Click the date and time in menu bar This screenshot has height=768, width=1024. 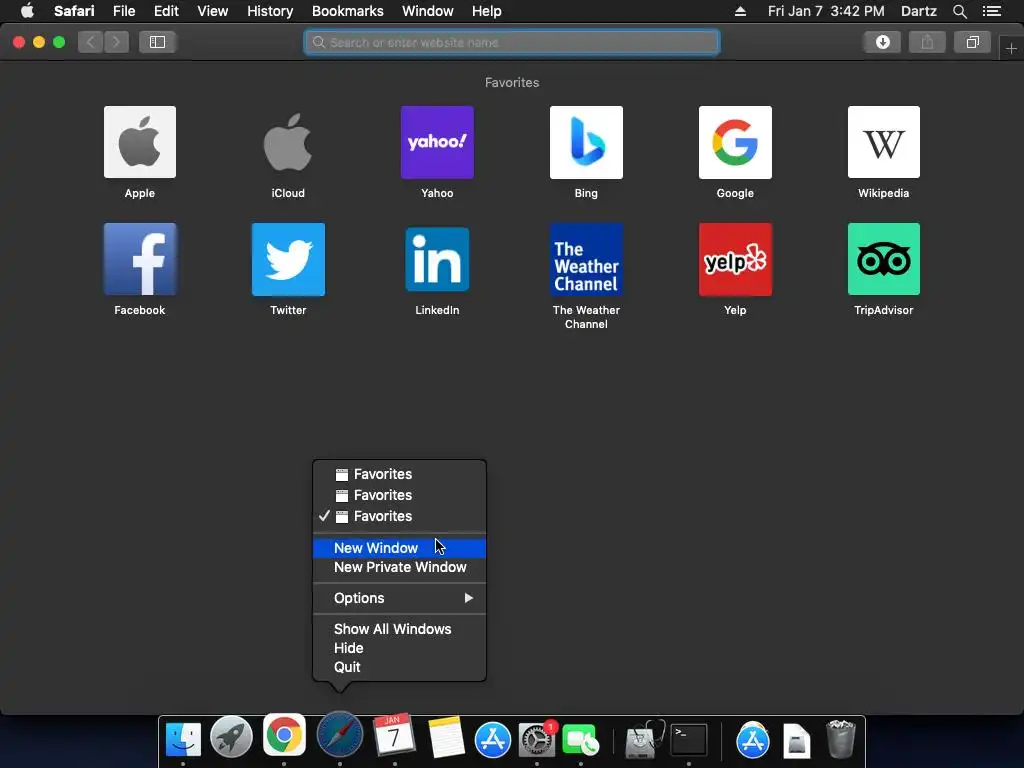(826, 11)
